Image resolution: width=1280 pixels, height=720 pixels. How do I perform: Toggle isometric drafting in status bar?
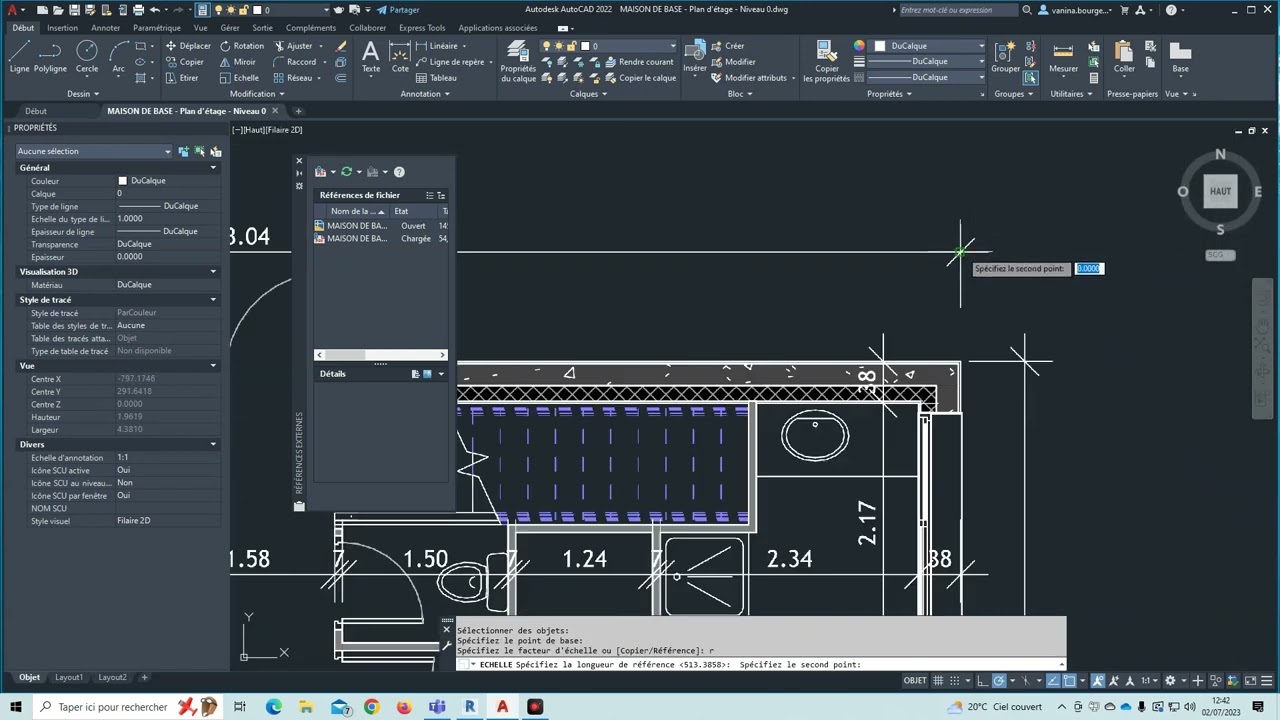click(1027, 681)
